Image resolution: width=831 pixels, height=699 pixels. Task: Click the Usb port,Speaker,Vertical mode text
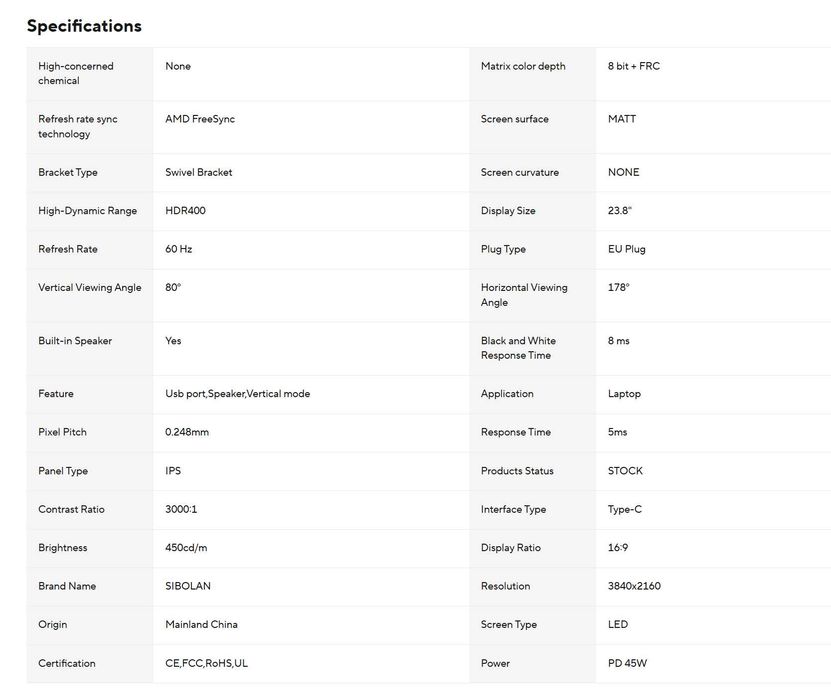(237, 394)
